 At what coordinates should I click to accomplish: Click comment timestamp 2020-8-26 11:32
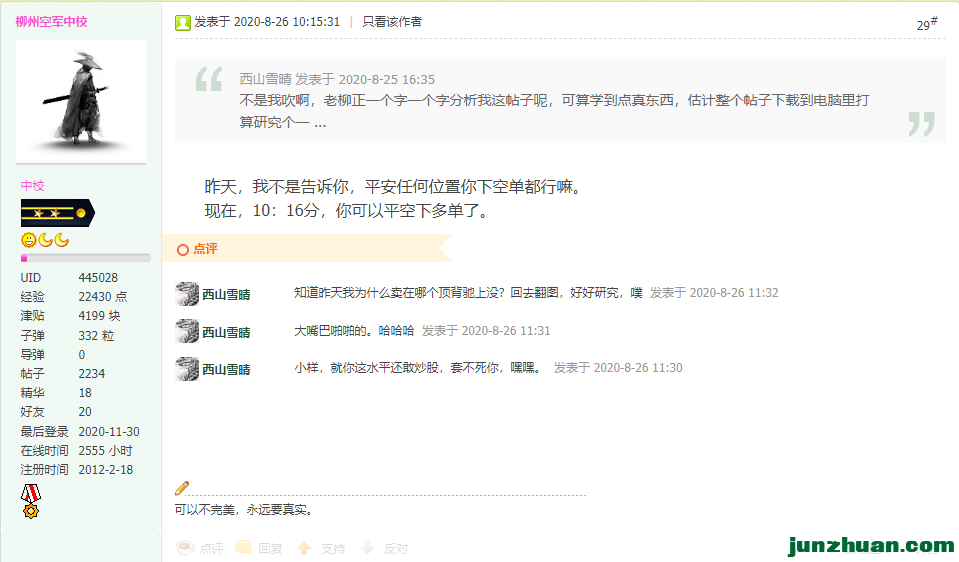coord(734,293)
